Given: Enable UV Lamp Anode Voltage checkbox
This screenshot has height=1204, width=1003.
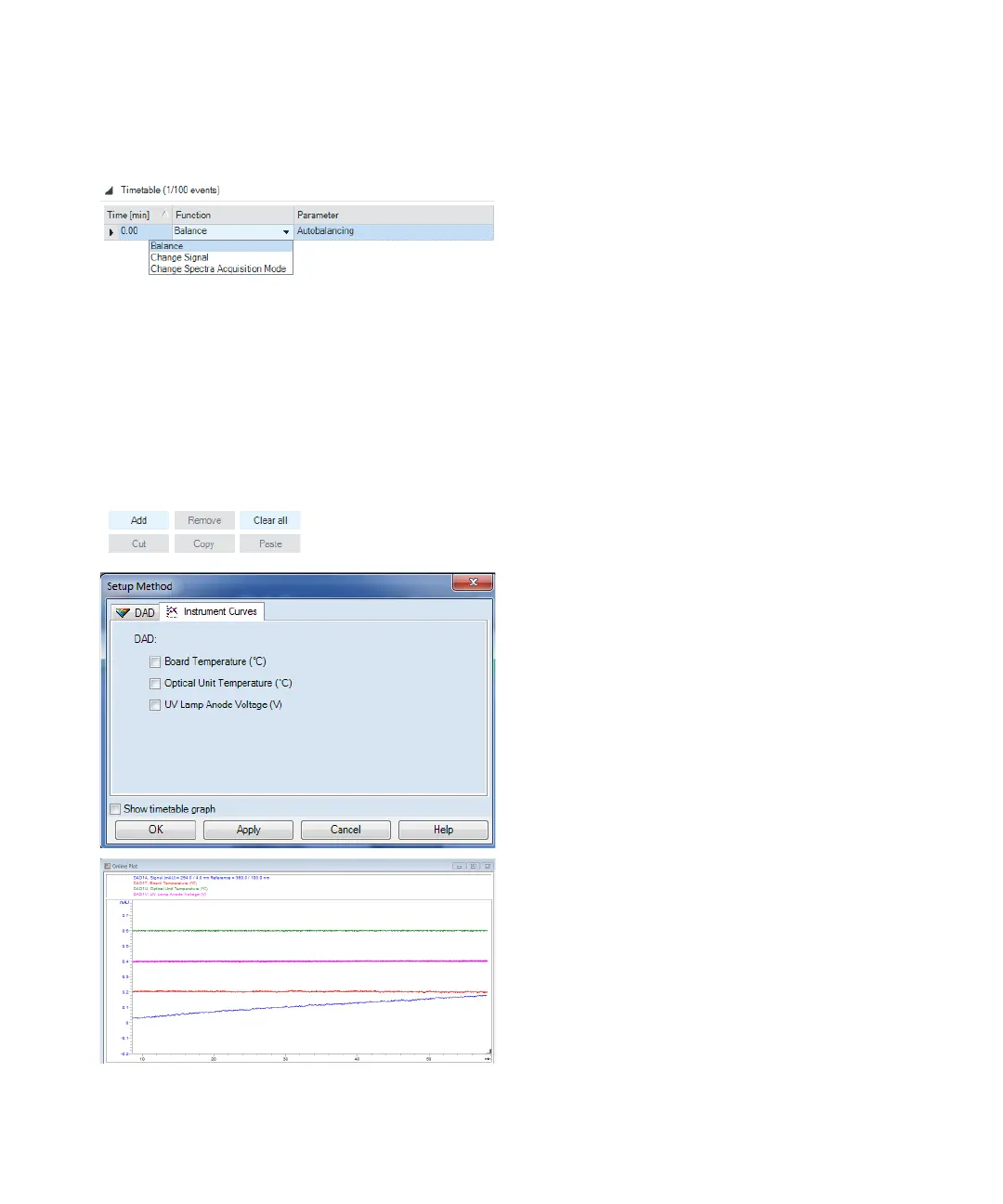Looking at the screenshot, I should pos(155,705).
